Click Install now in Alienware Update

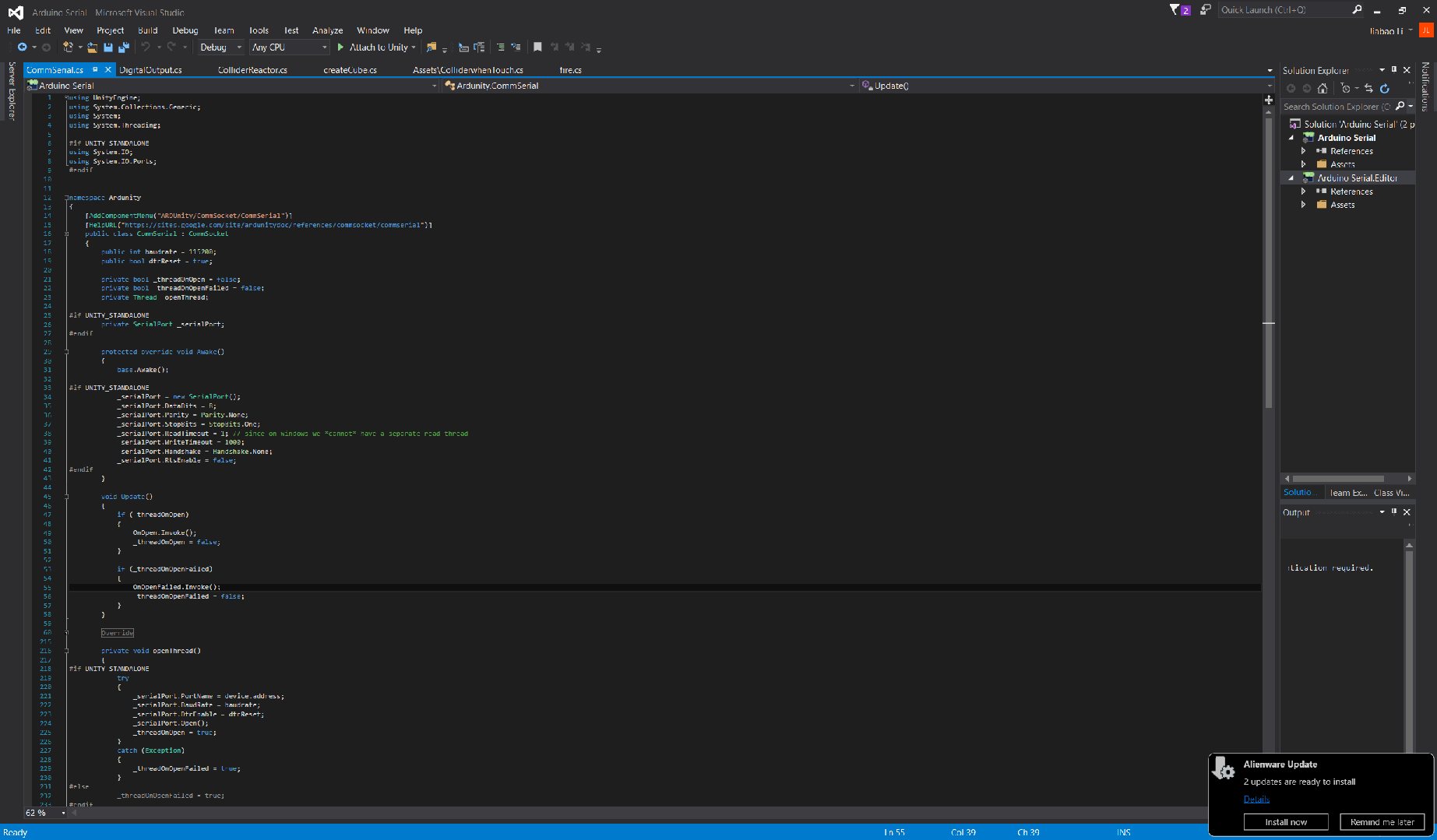pyautogui.click(x=1286, y=822)
